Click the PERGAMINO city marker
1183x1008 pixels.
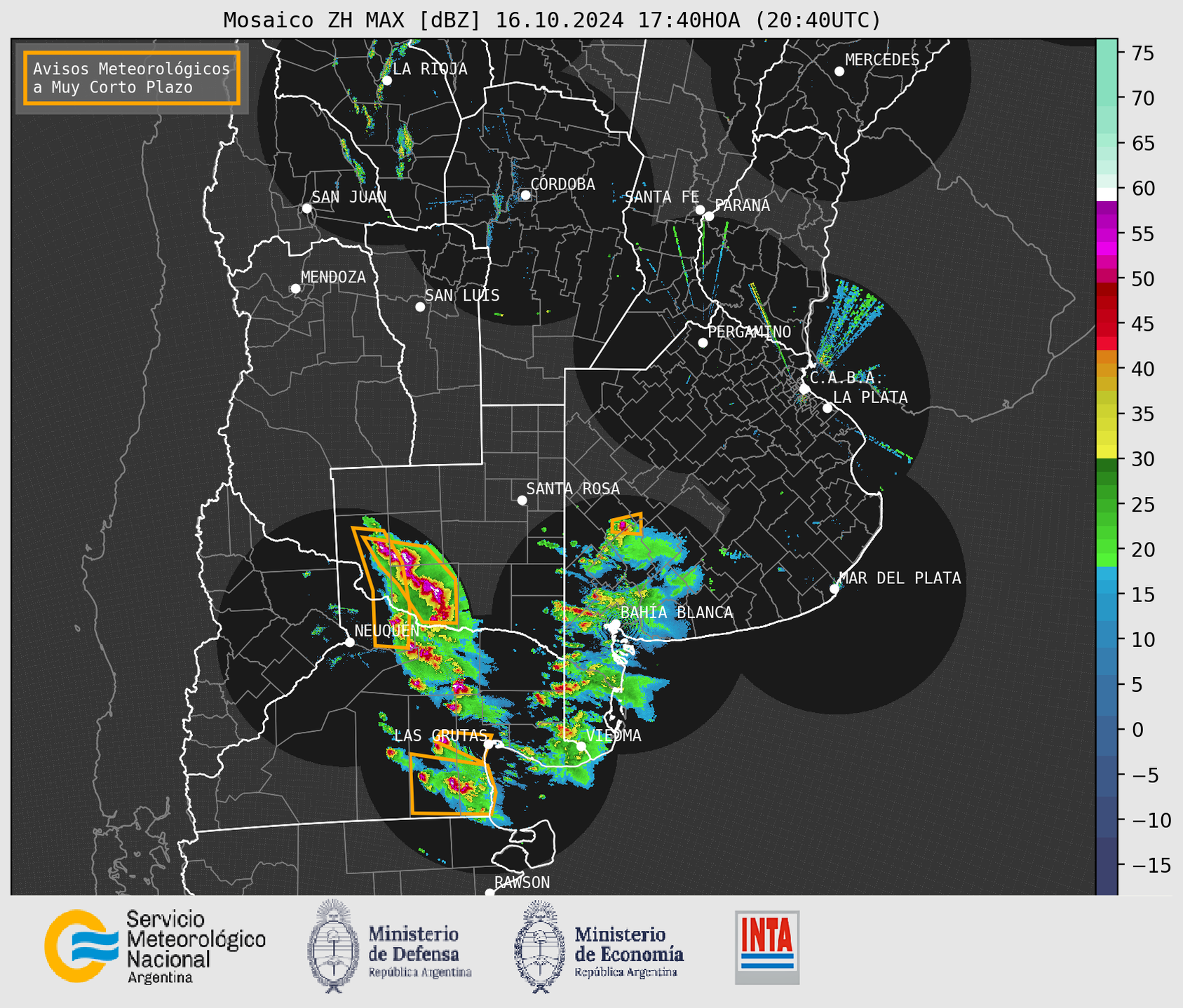pos(703,343)
